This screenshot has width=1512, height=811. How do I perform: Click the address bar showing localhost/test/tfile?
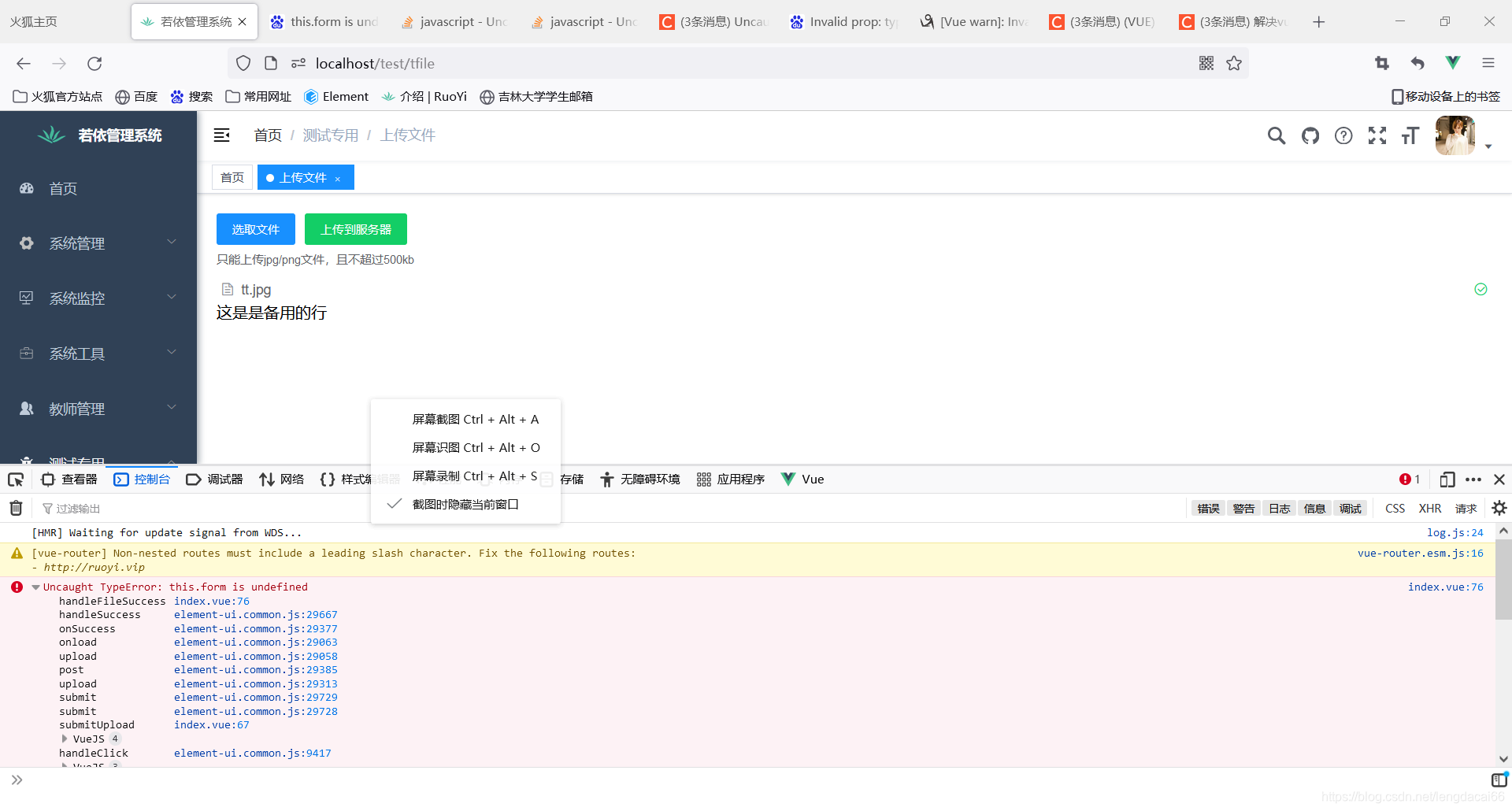click(739, 64)
